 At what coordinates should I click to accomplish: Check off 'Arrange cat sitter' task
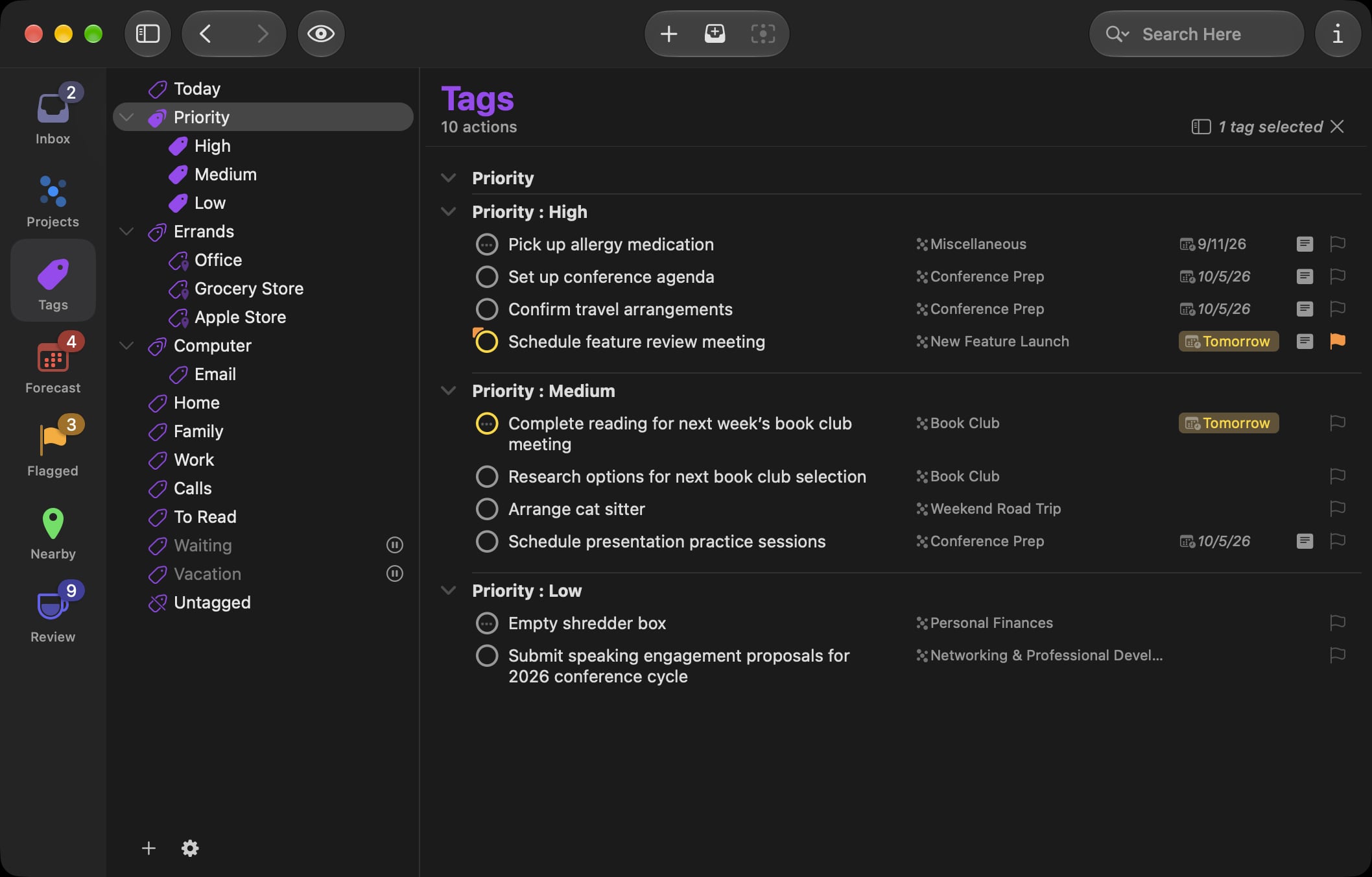point(487,509)
